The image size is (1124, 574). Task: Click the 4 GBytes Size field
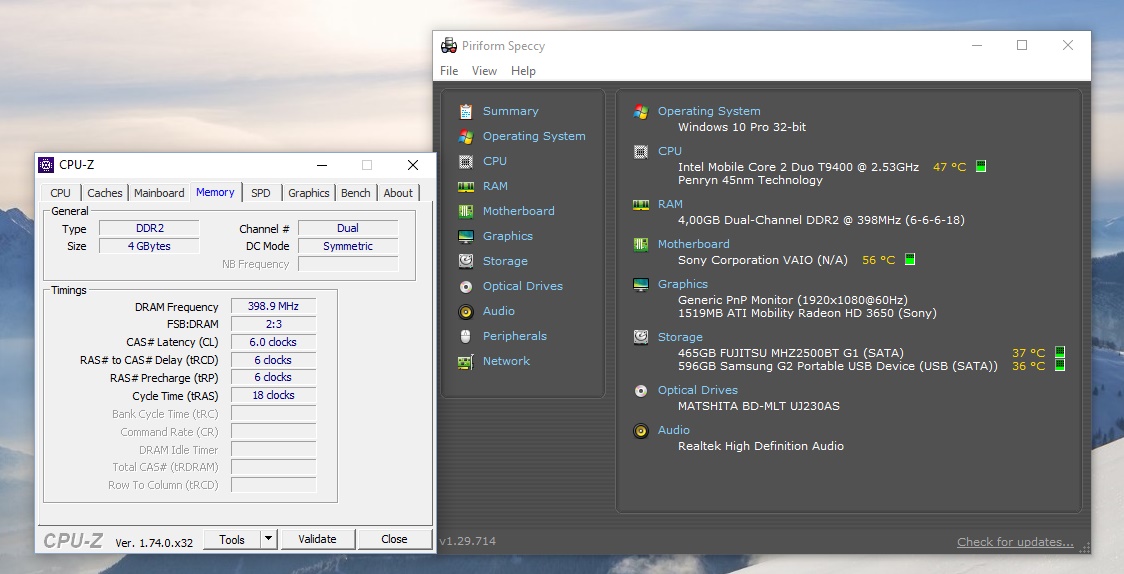[149, 246]
